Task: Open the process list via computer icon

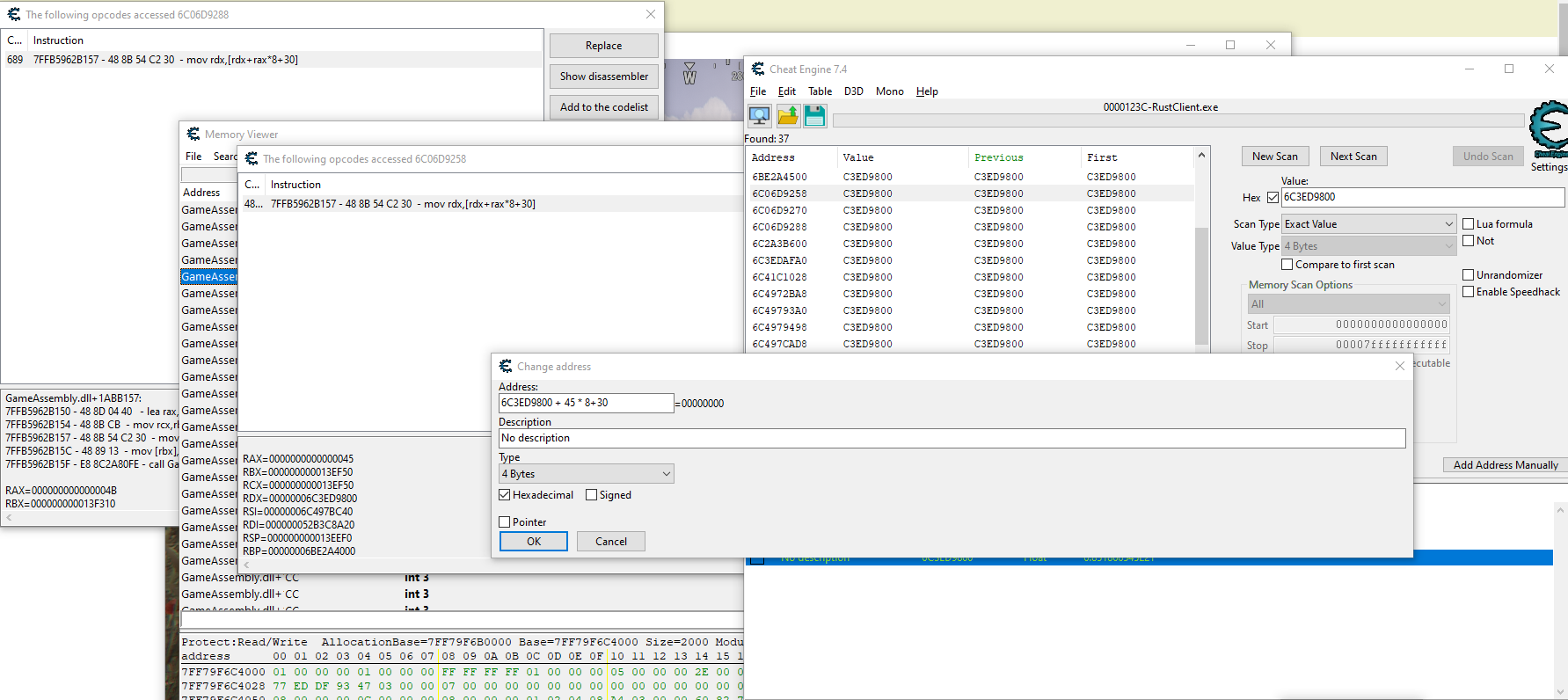Action: point(760,115)
